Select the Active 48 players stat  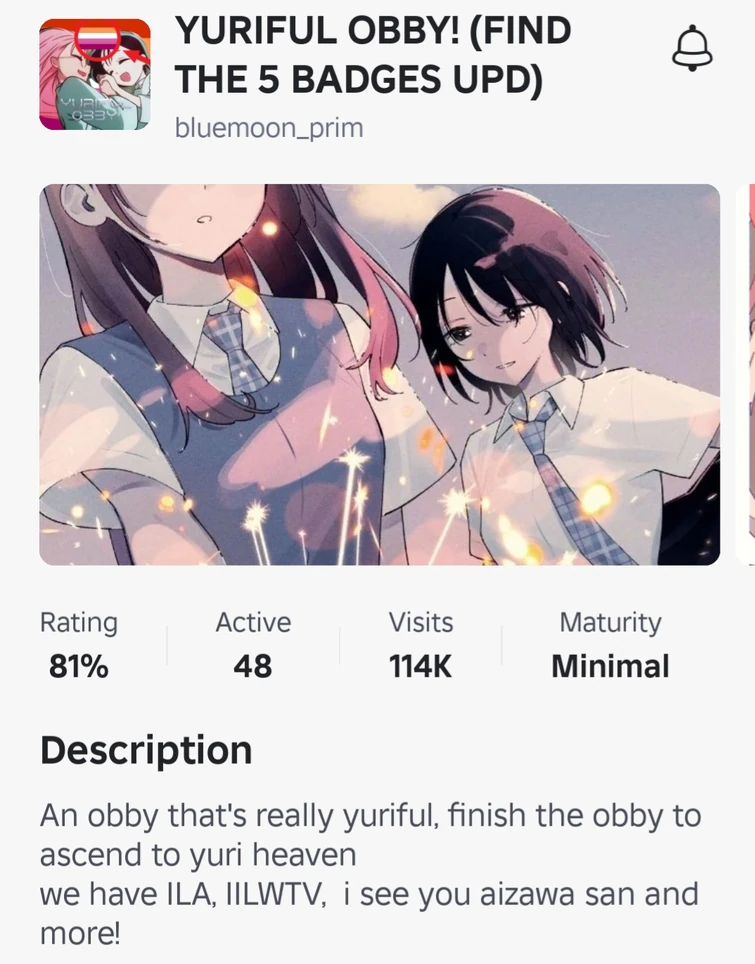point(253,644)
